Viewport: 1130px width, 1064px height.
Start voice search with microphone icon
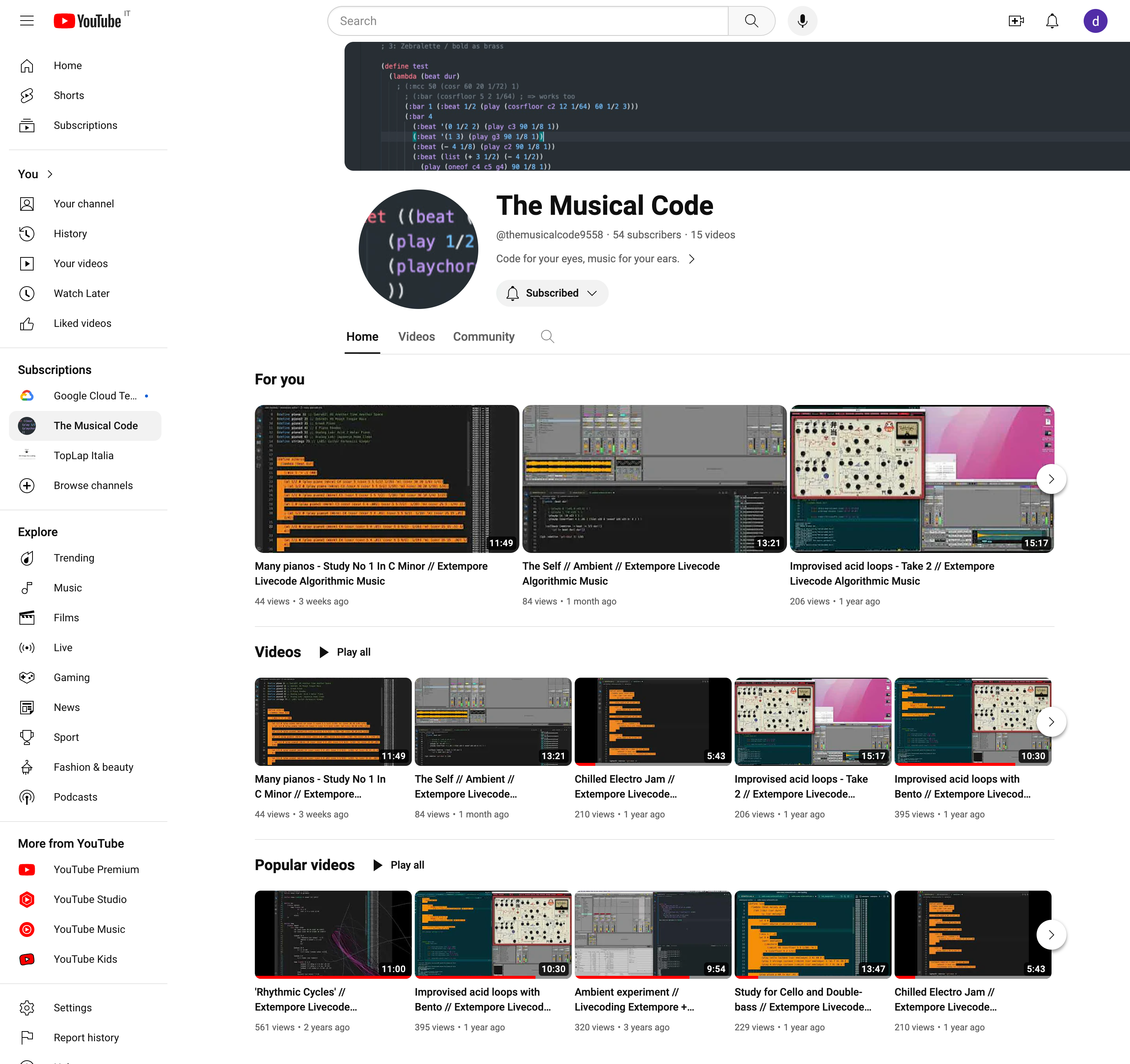[802, 21]
